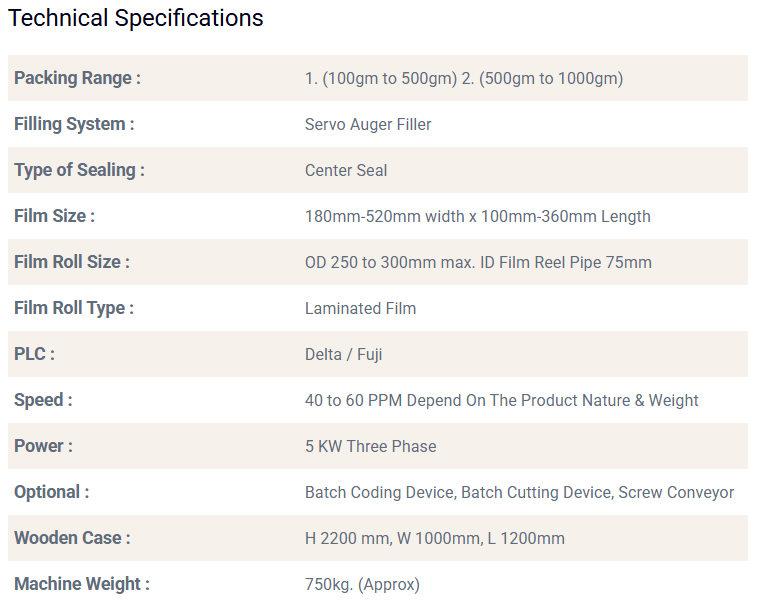Click the Filling System label
Viewport: 773px width, 603px height.
(74, 124)
